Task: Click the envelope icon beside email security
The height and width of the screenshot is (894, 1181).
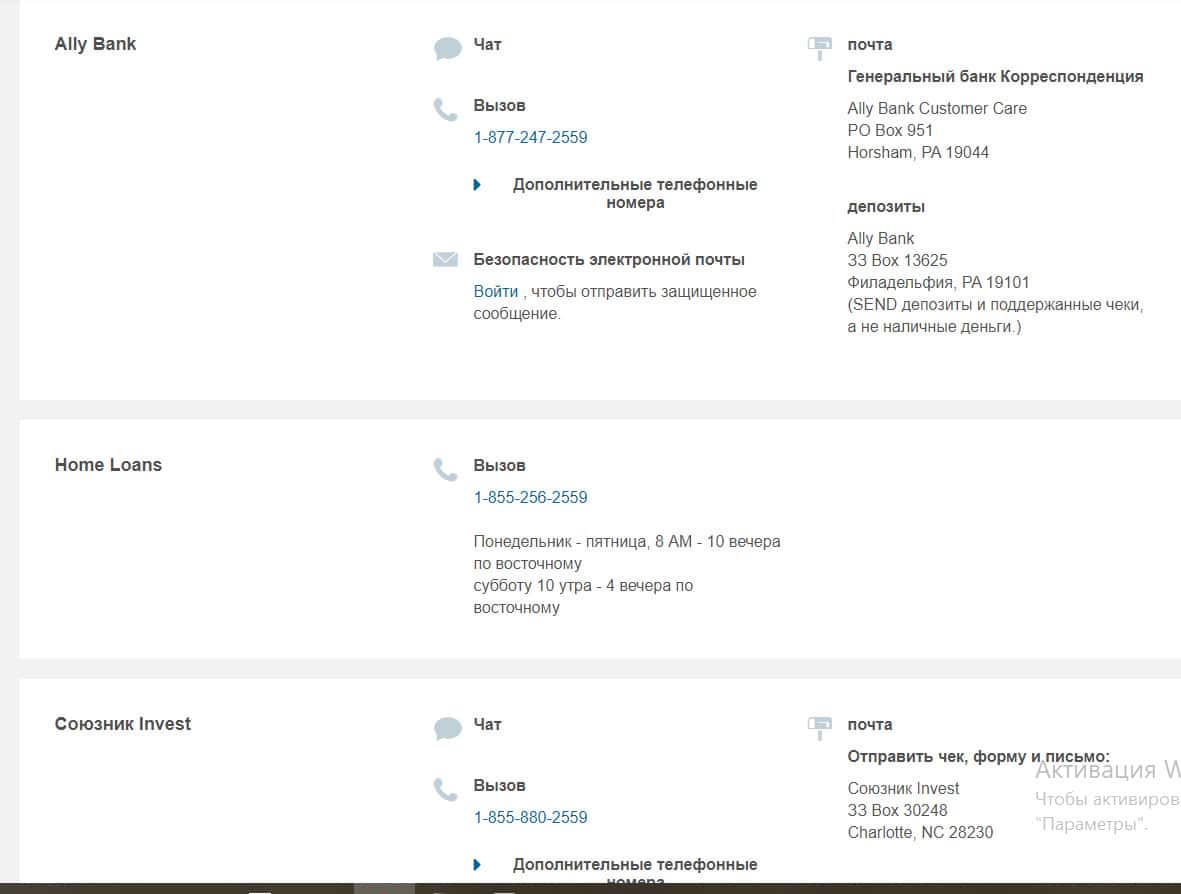Action: 445,260
